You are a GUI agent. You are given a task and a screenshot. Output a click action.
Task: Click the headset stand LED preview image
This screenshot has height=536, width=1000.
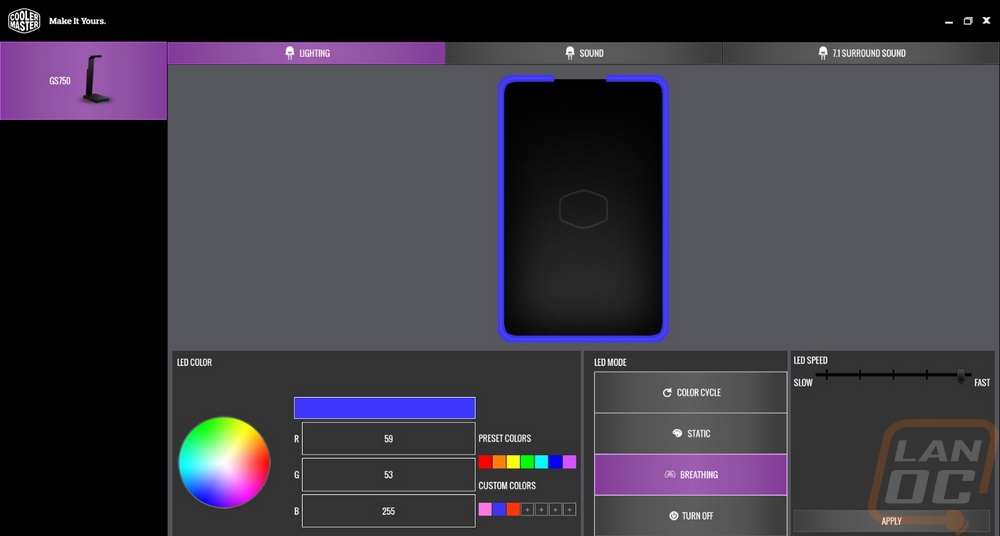tap(583, 208)
